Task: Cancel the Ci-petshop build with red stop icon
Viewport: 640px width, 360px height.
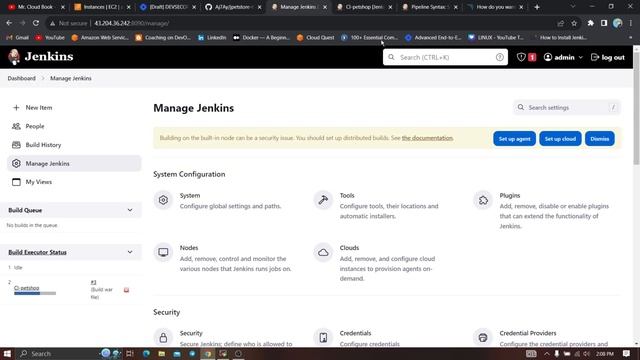Action: coord(127,290)
